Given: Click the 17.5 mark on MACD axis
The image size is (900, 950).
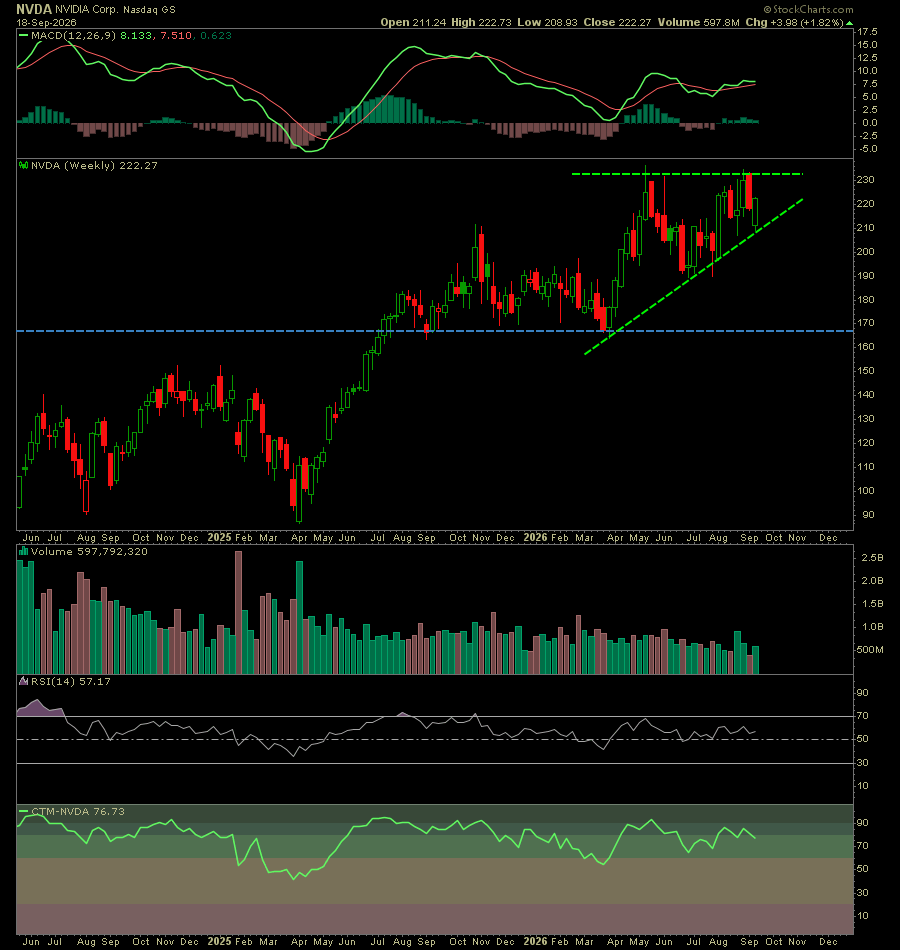Looking at the screenshot, I should 867,32.
